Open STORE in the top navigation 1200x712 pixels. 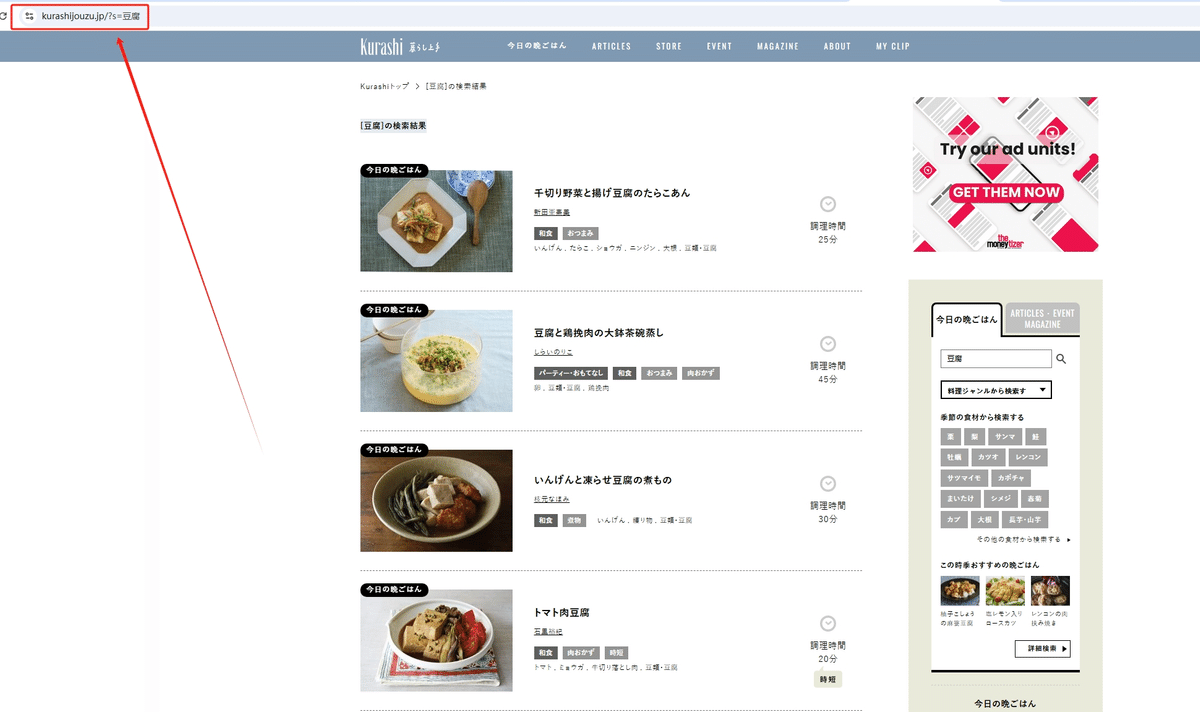tap(669, 46)
